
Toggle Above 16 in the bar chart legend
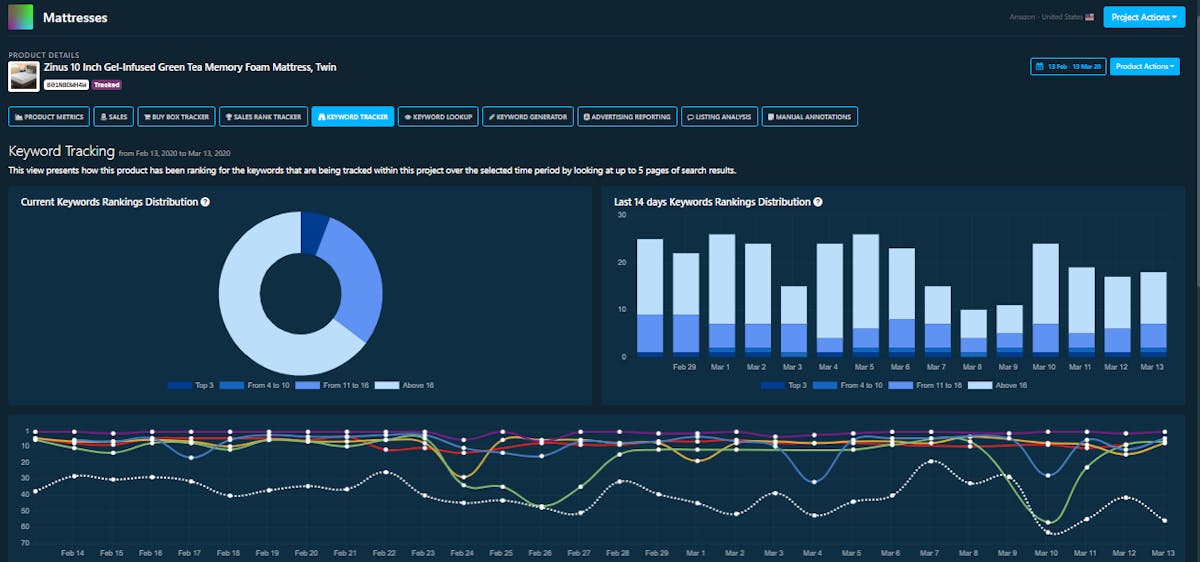(999, 385)
